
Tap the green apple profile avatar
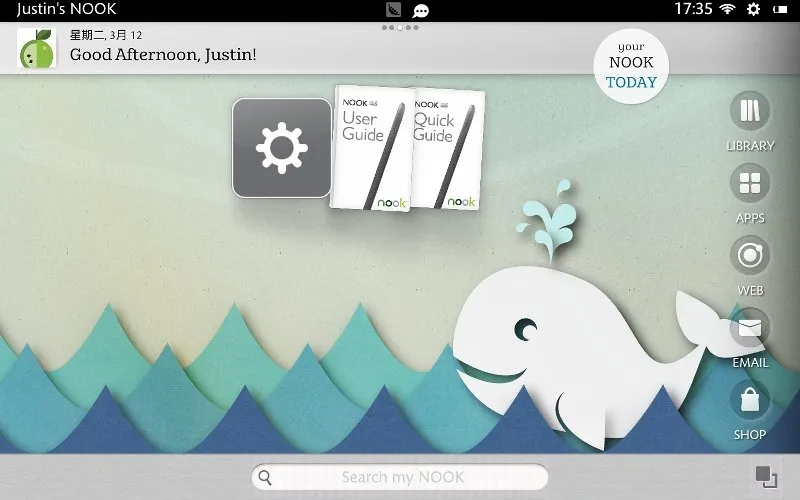(37, 48)
